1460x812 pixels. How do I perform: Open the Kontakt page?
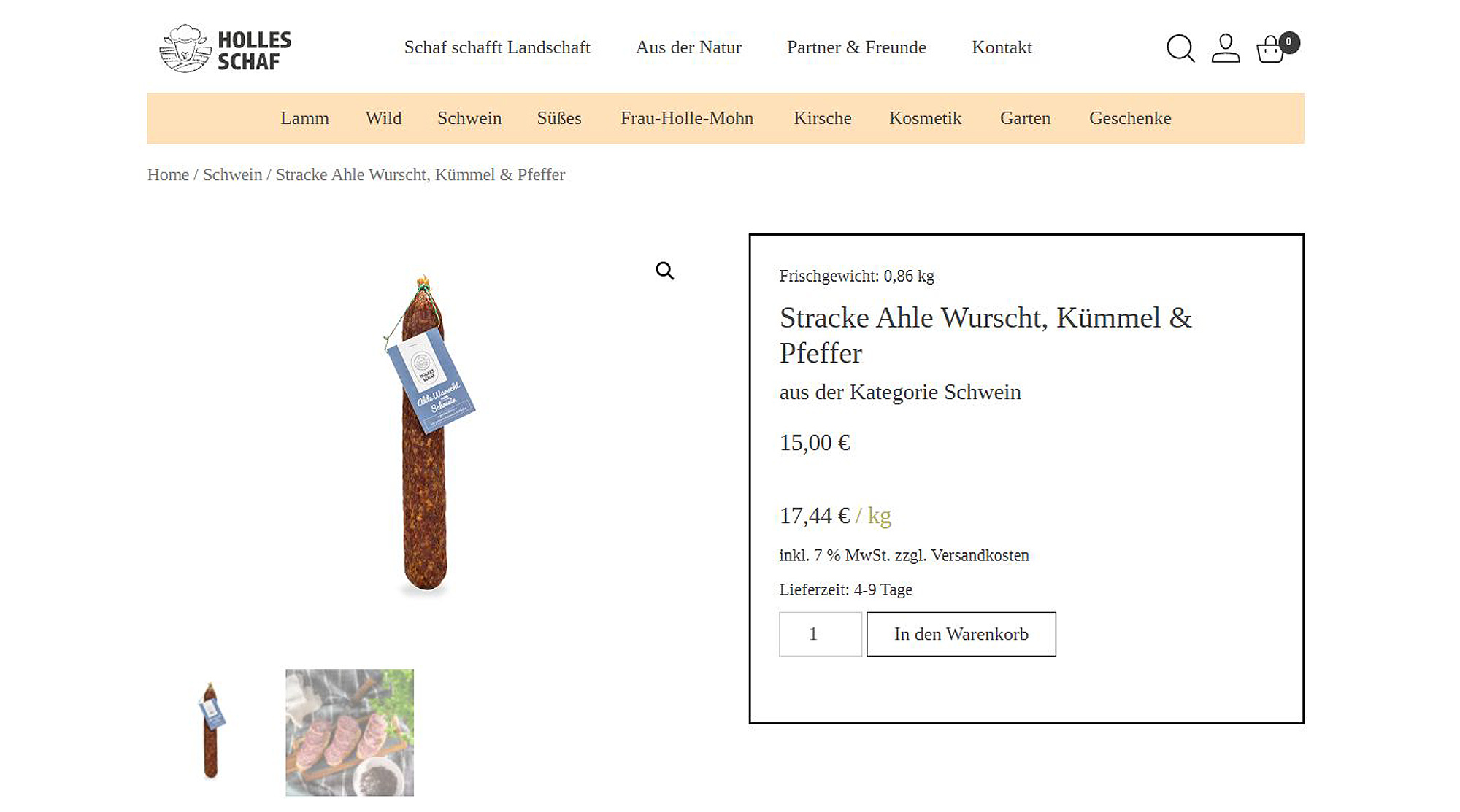pyautogui.click(x=1002, y=47)
